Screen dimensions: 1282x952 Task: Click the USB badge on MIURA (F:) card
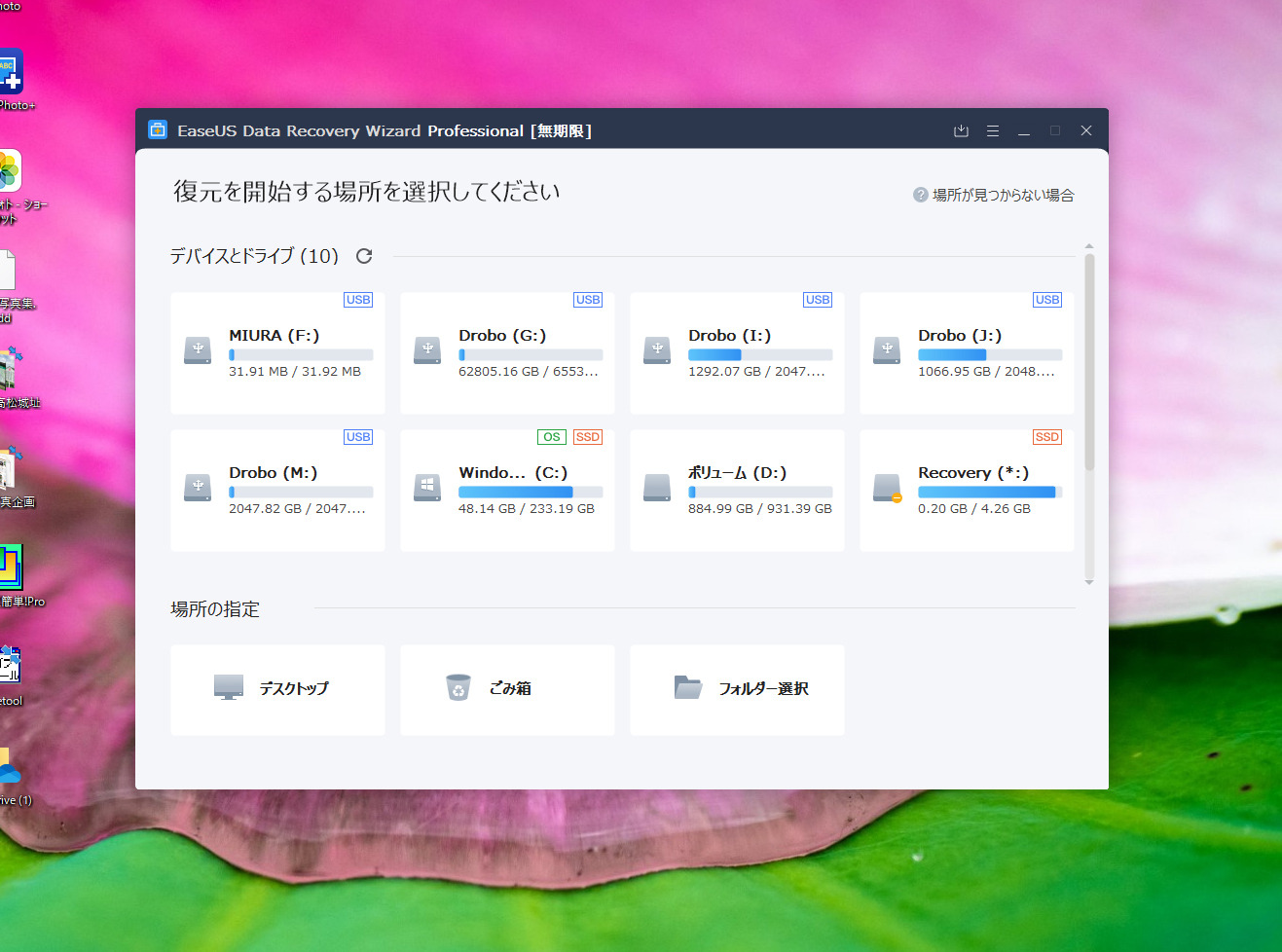(358, 300)
